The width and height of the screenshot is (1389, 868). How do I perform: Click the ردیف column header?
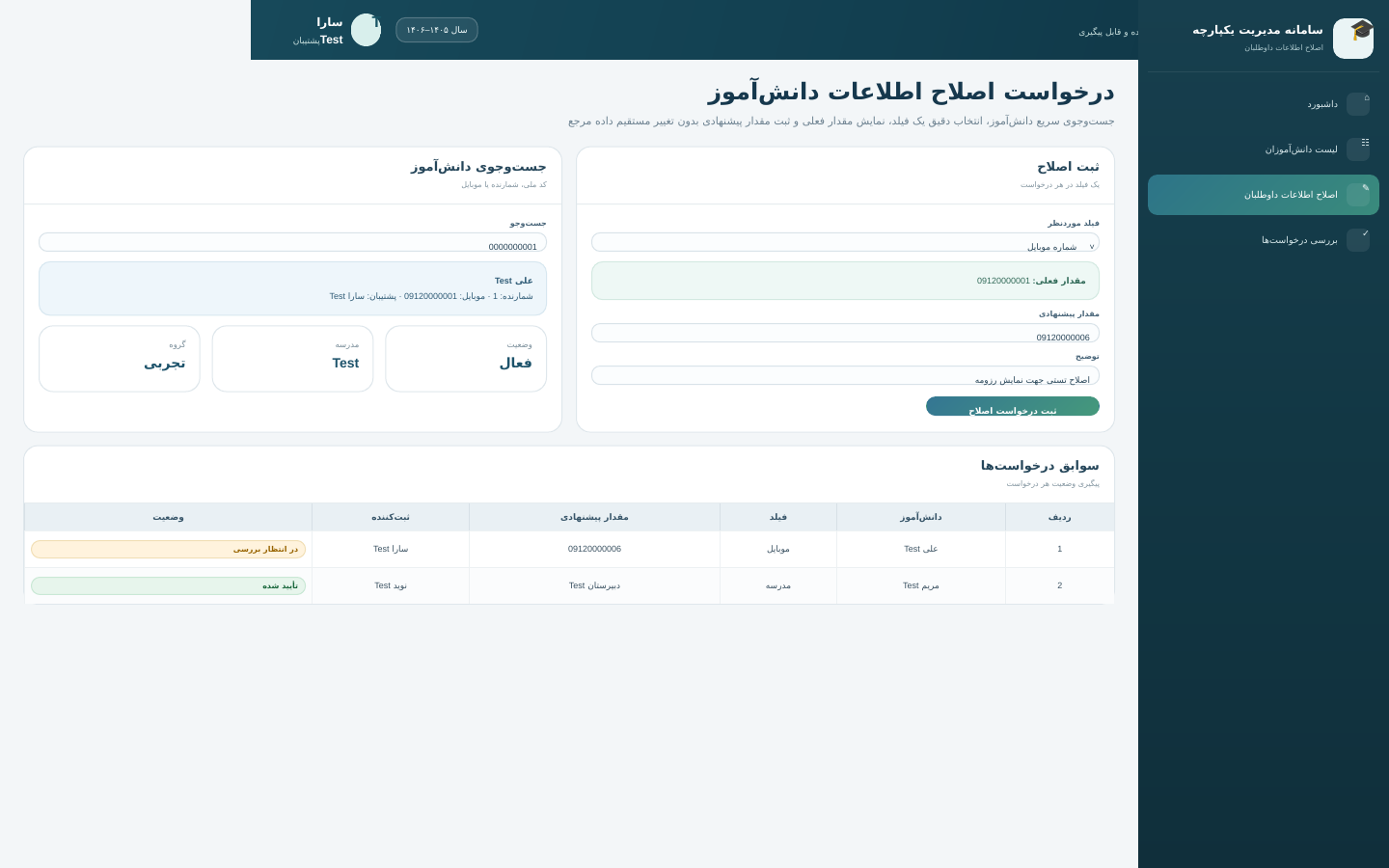(x=1059, y=517)
